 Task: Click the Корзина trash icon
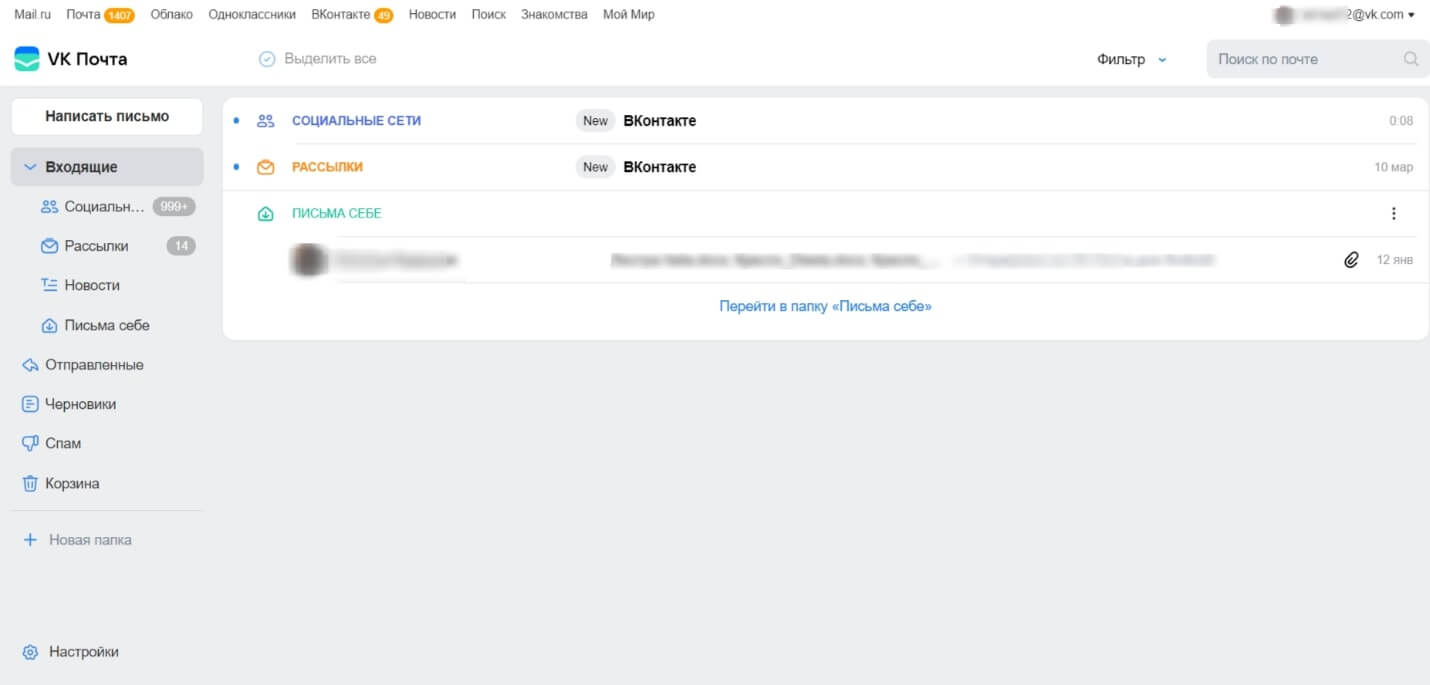tap(30, 483)
